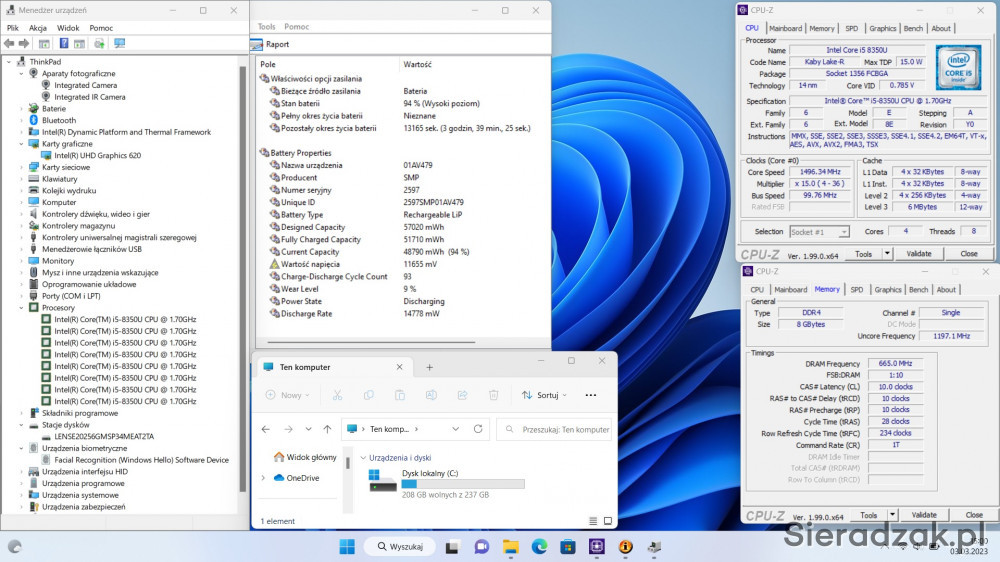Go back in Device Manager toolbar
1000x562 pixels.
point(9,43)
